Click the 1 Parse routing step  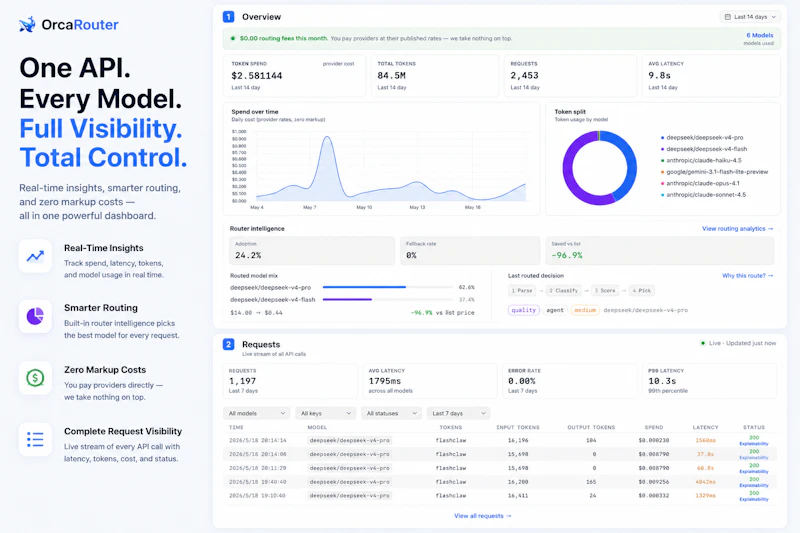(x=522, y=291)
